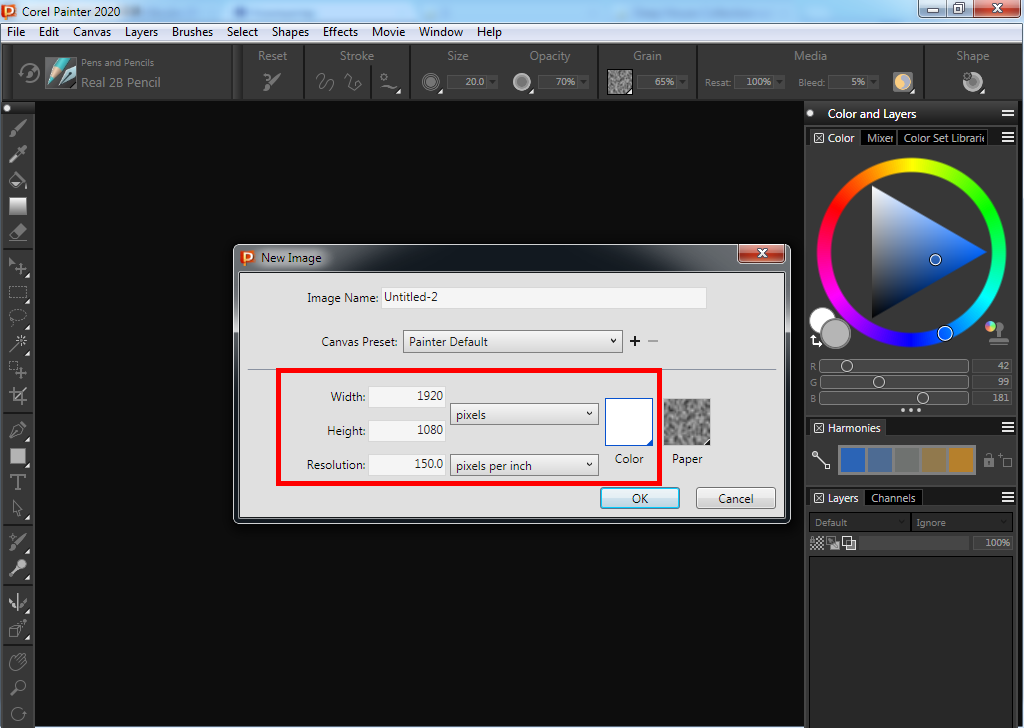
Task: Pick the Dropper tool
Action: click(x=18, y=154)
